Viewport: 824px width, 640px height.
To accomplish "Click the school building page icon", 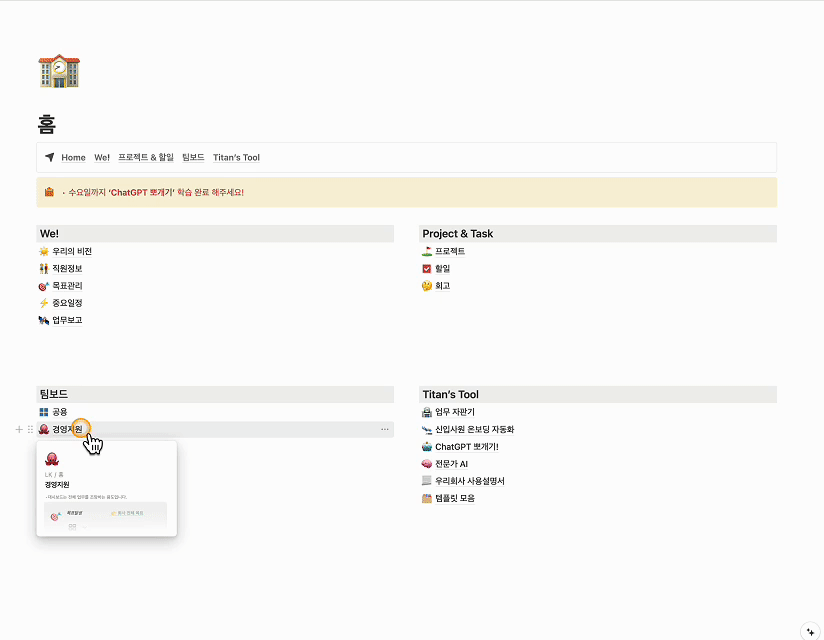I will [58, 70].
